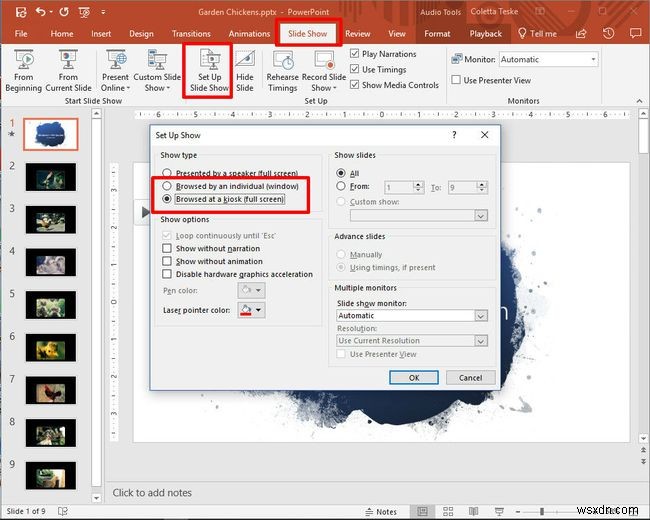Open the Transitions tab

coord(191,34)
